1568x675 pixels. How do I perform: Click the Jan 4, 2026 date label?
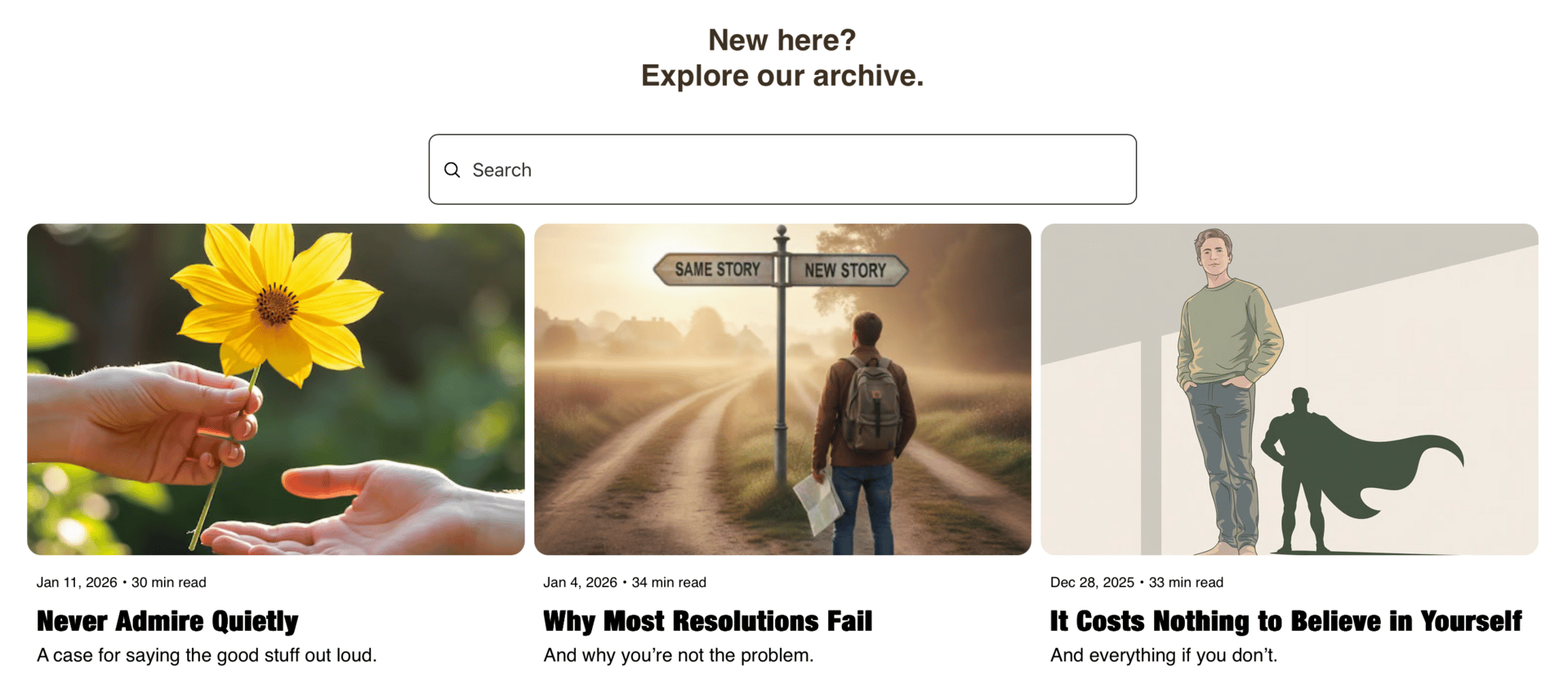[580, 583]
